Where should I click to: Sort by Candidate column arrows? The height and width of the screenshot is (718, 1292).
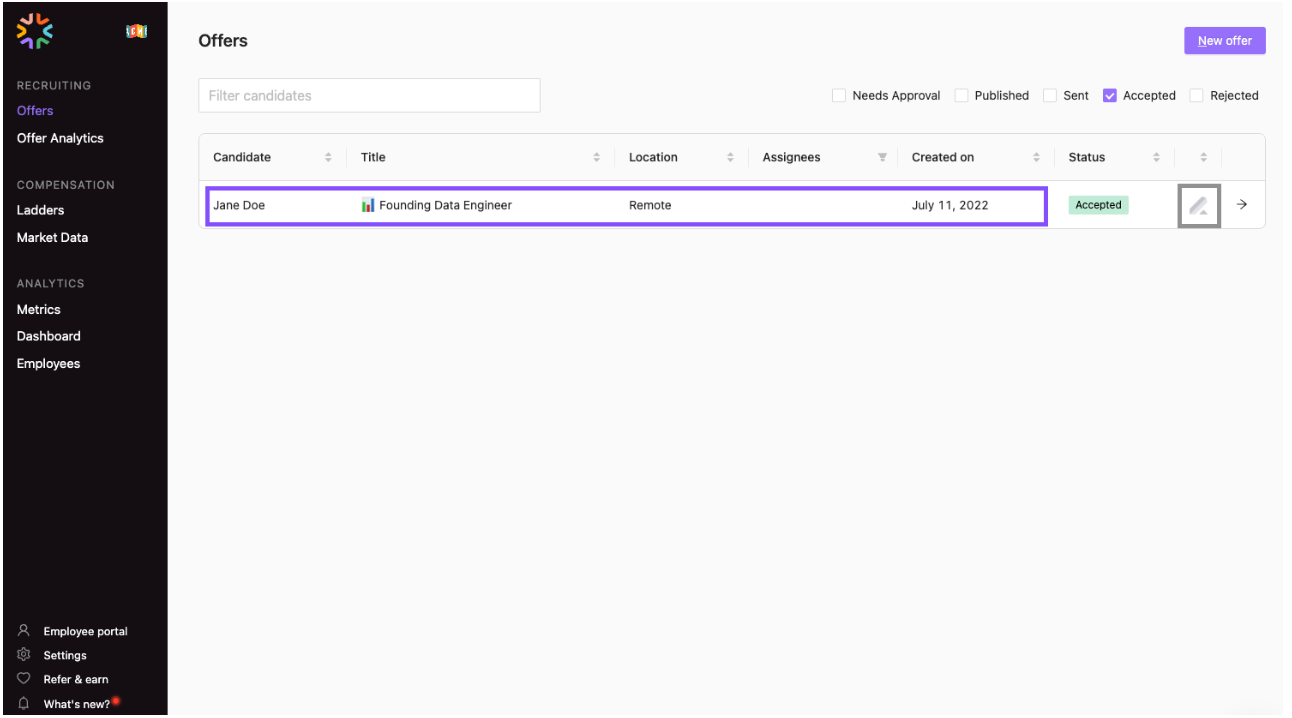coord(328,157)
